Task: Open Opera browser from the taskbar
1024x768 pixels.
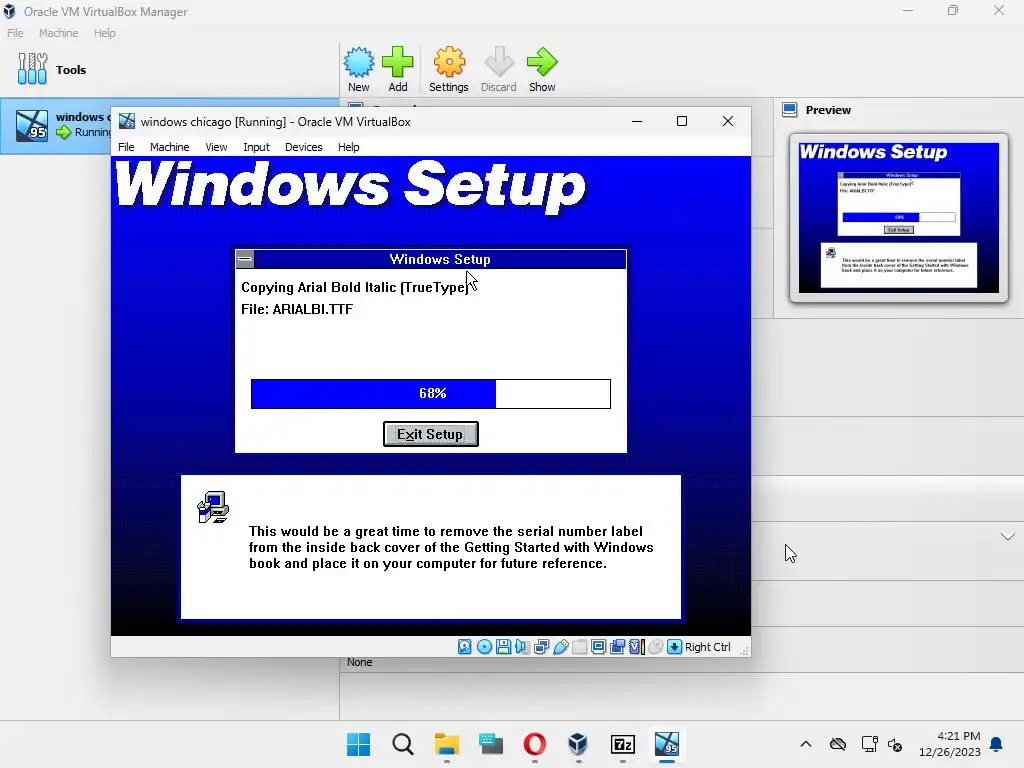Action: (x=534, y=744)
